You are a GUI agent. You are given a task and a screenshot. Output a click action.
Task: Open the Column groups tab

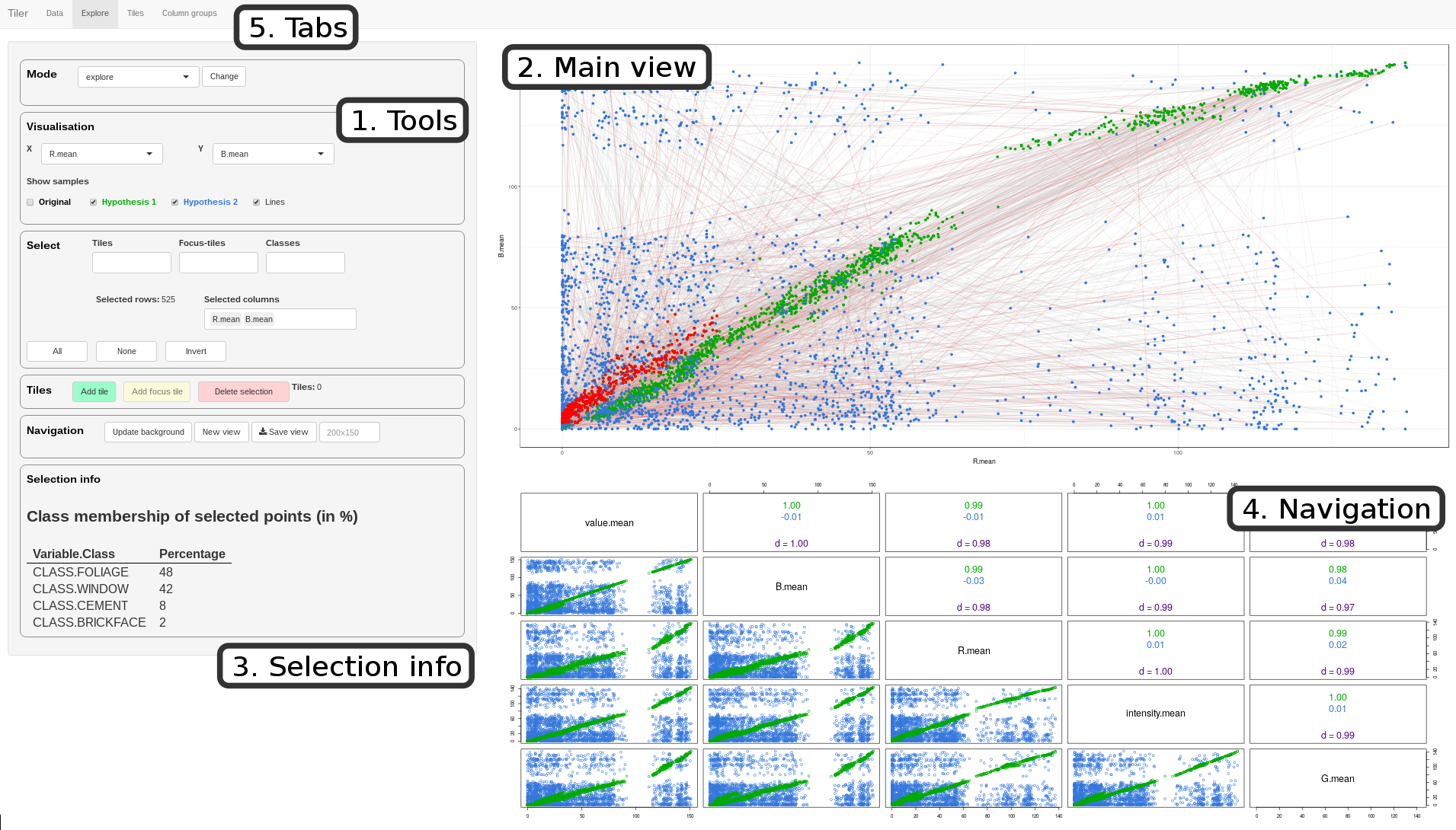click(189, 13)
